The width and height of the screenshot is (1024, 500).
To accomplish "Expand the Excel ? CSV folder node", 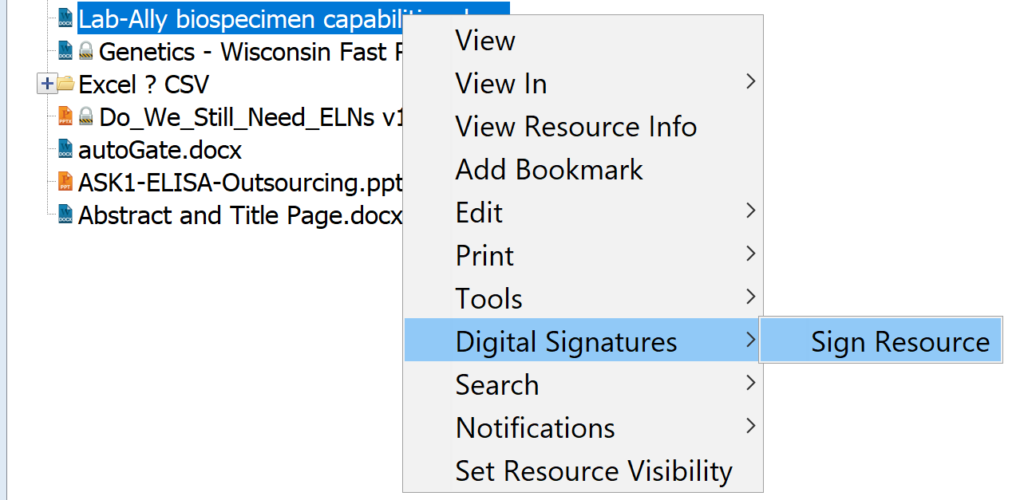I will (45, 84).
